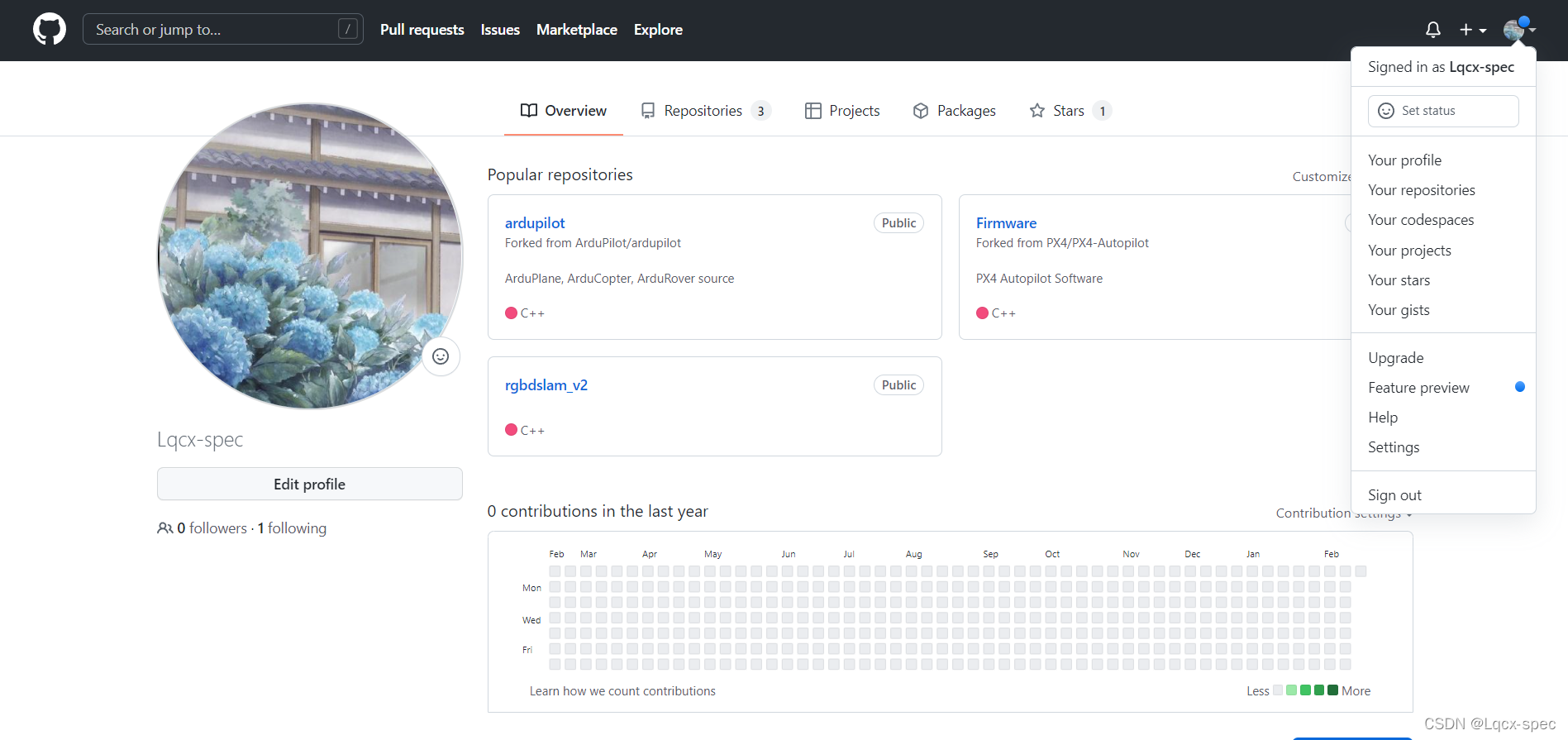Open Issues in top navigation
Viewport: 1568px width, 740px height.
500,30
